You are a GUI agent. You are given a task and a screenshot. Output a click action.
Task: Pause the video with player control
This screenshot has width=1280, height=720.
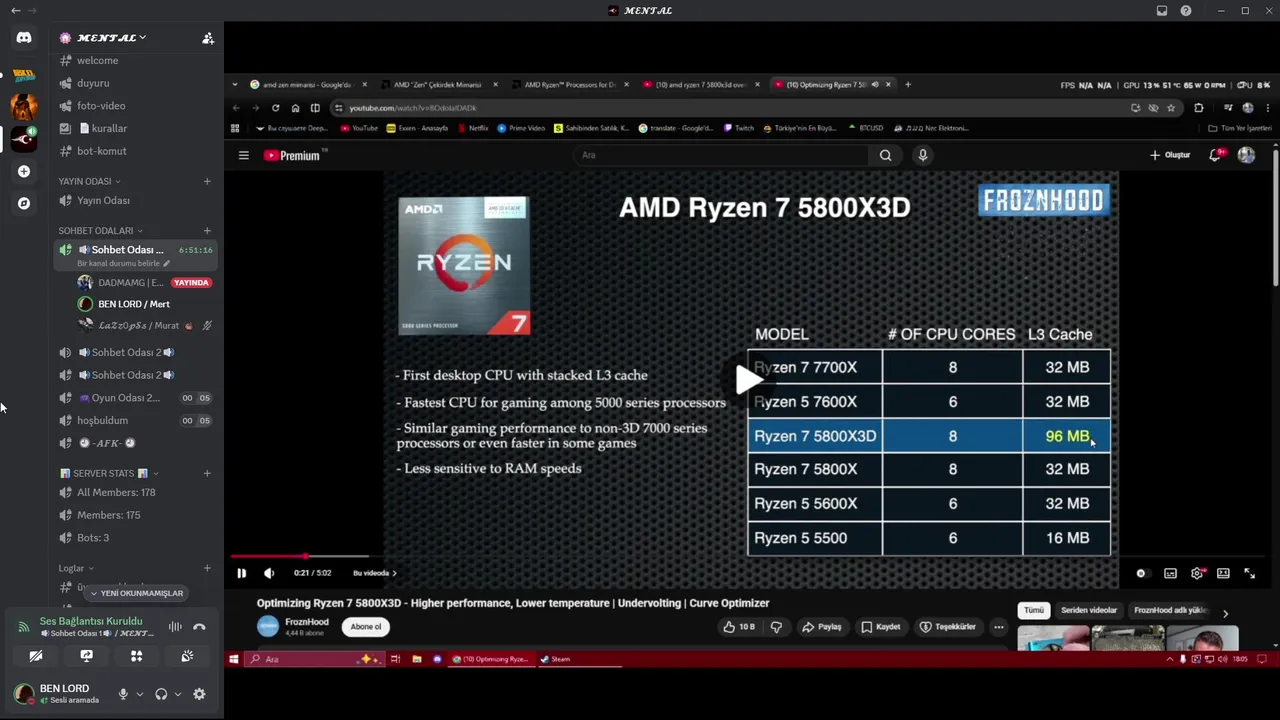(241, 573)
